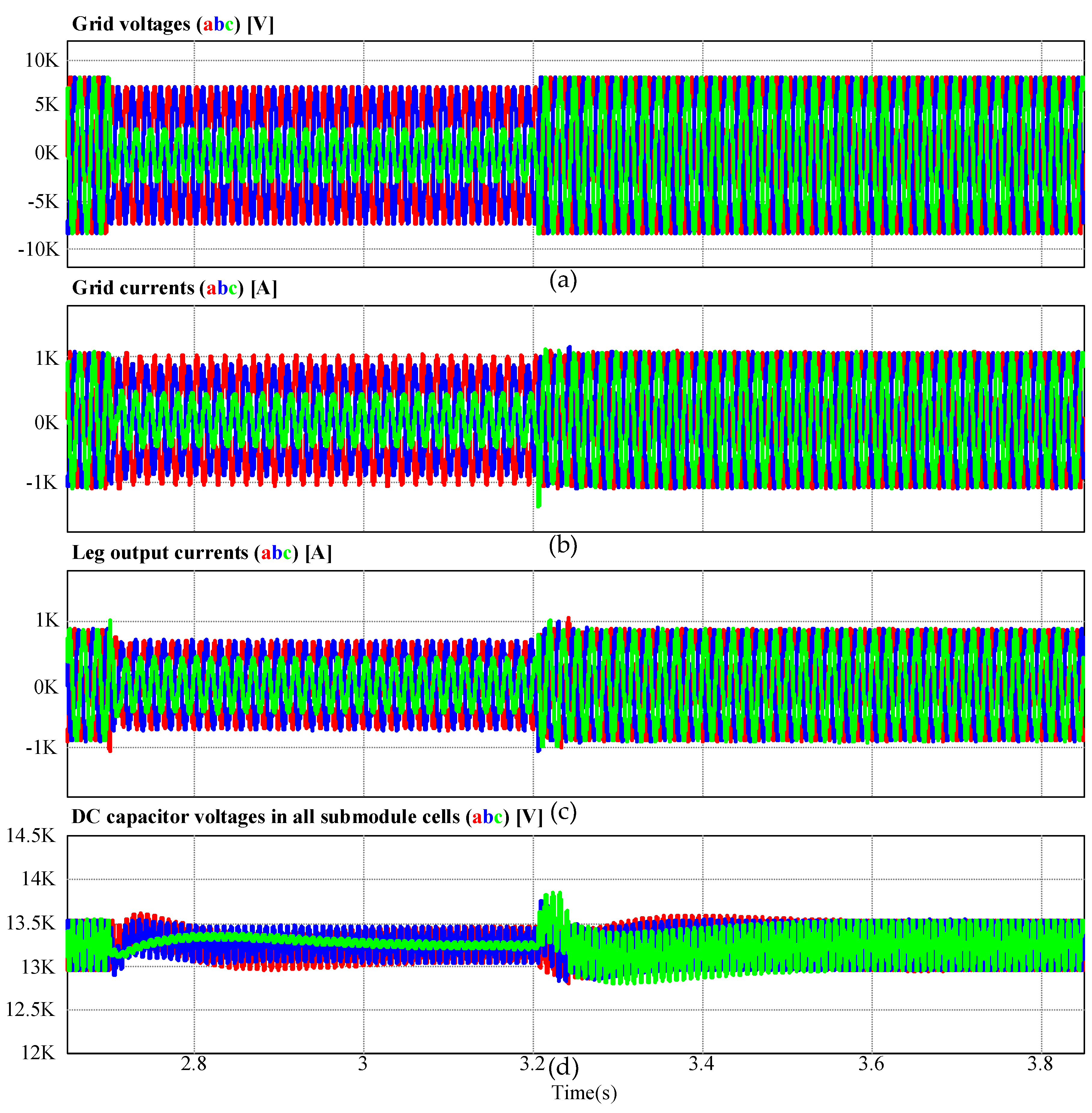Click the "(d)" subplot label
Viewport: 1092px width, 1113px height.
point(564,1068)
